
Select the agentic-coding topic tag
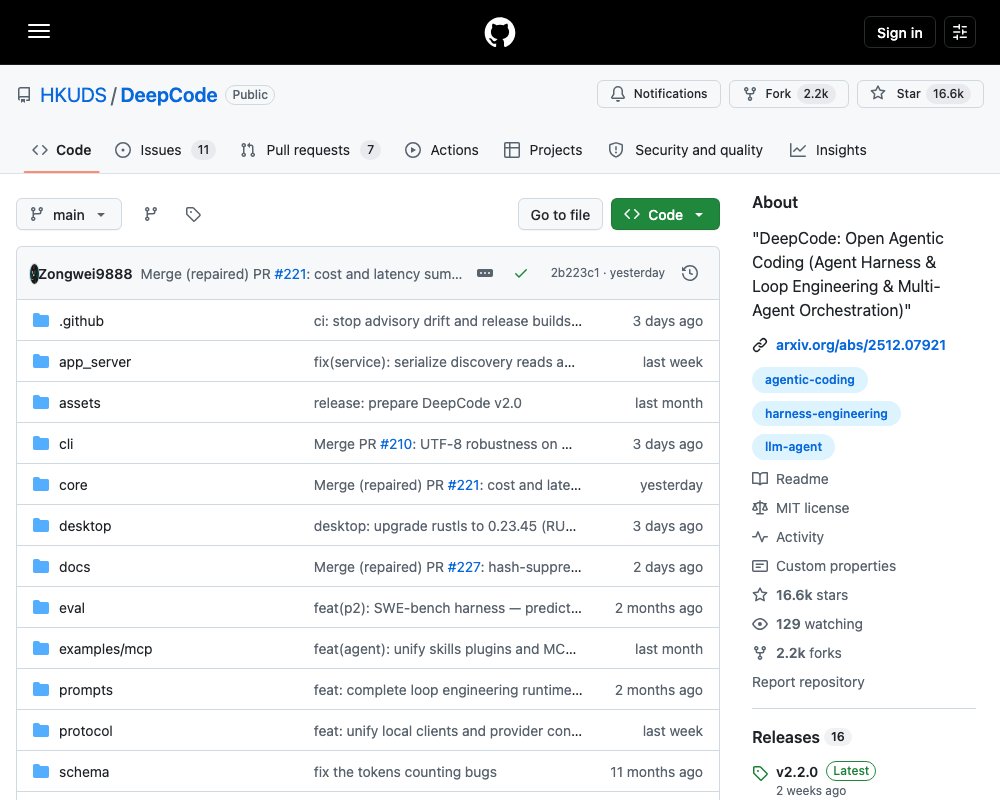click(809, 380)
